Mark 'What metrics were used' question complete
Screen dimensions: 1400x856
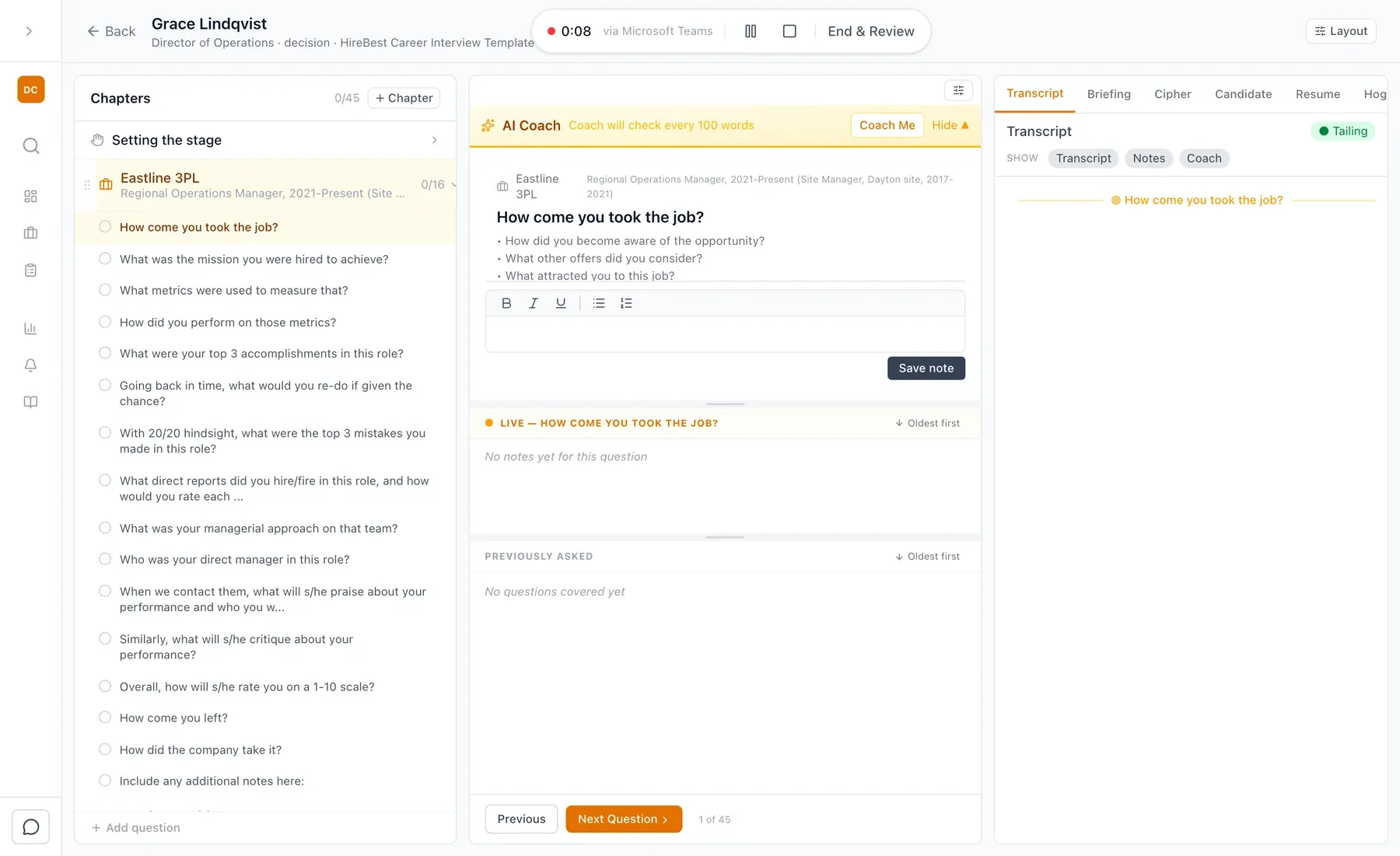(105, 289)
